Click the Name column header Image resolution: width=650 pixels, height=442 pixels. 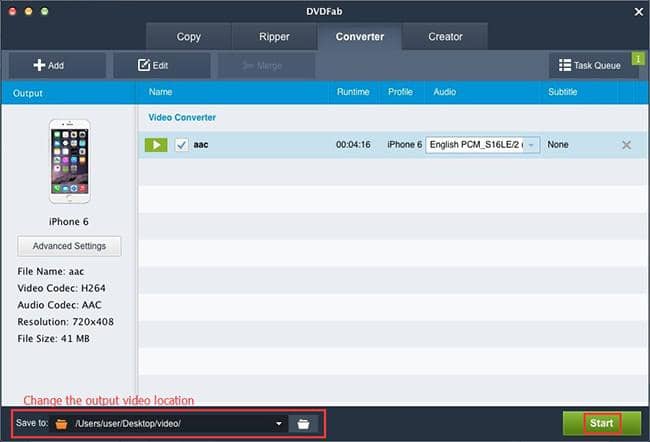160,92
